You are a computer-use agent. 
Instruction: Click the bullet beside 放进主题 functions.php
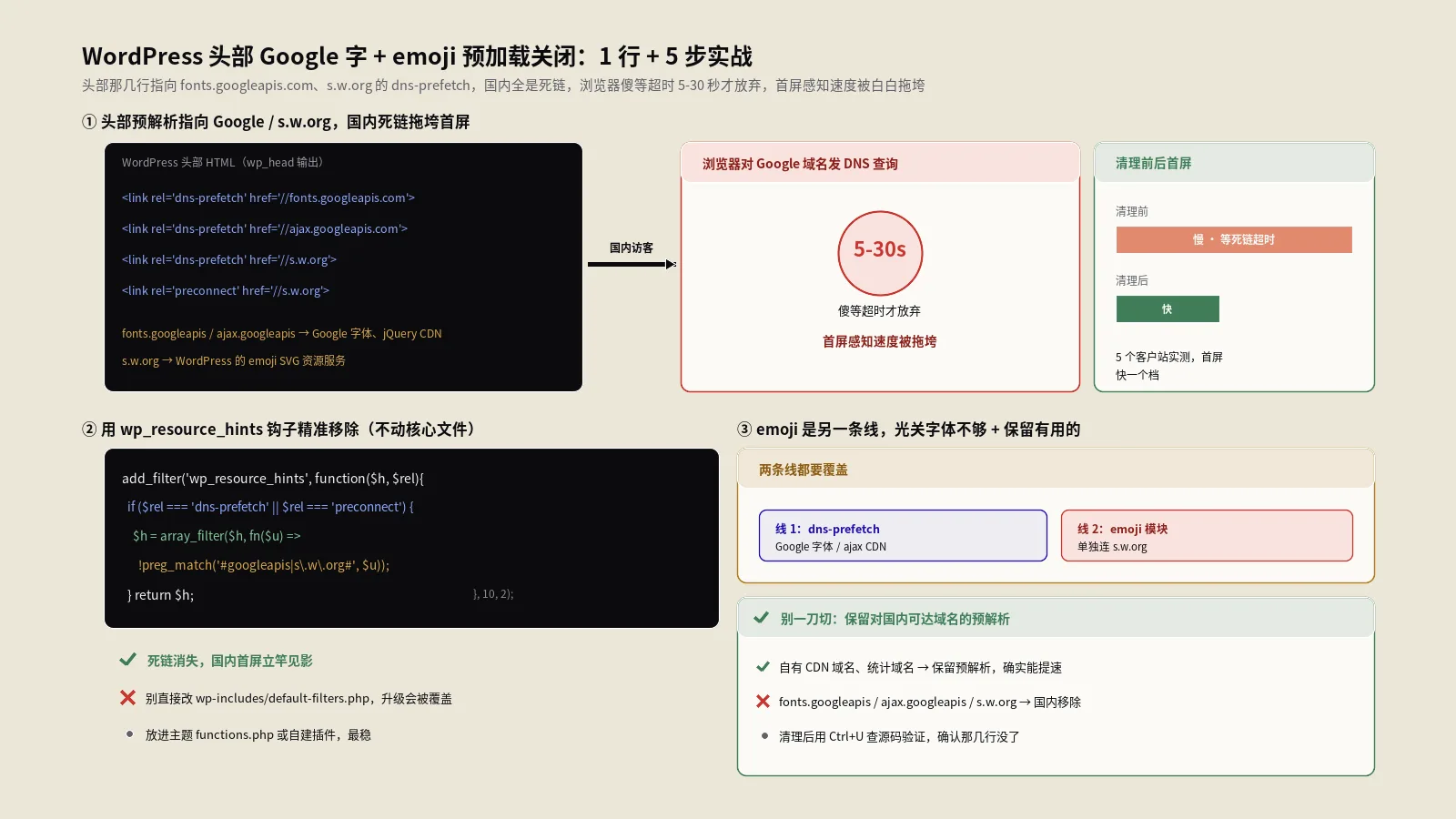tap(129, 733)
